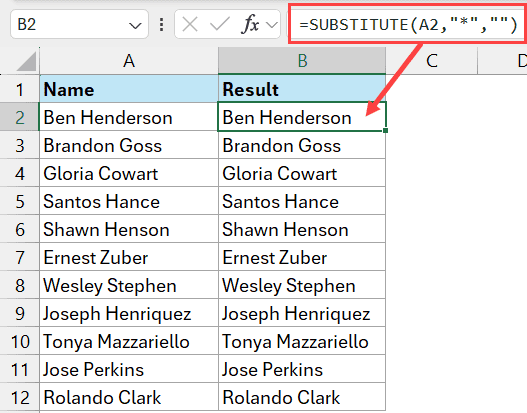Select Tonya Mazzariello in column A
The width and height of the screenshot is (527, 413).
[129, 341]
